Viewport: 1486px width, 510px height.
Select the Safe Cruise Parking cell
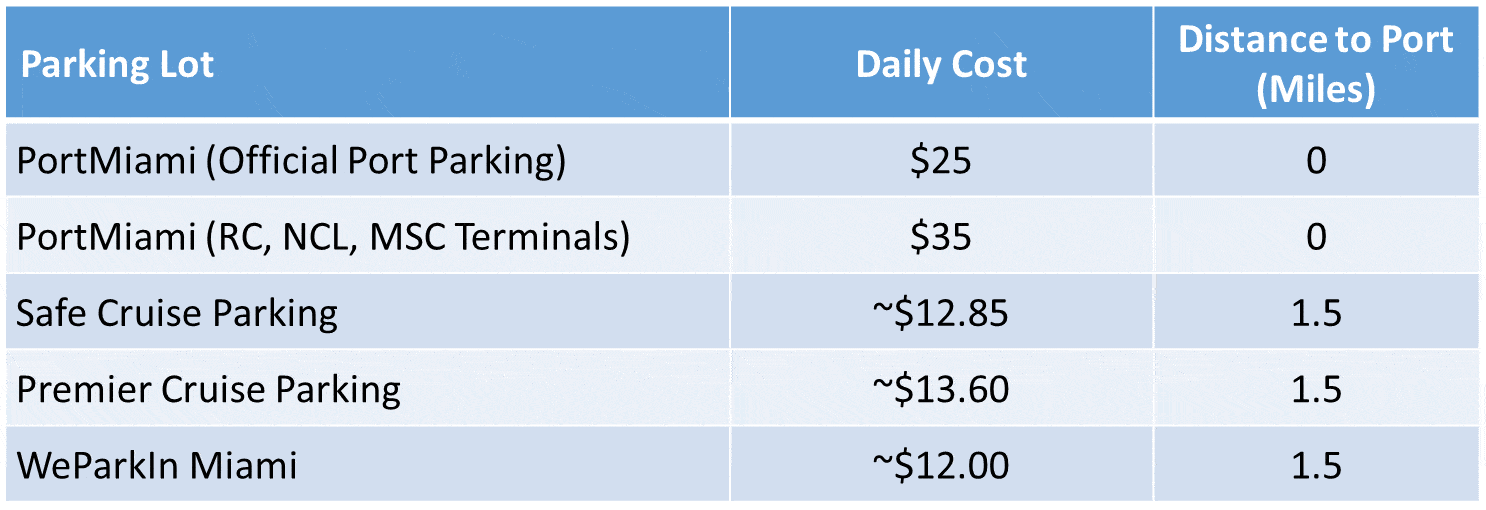[367, 311]
